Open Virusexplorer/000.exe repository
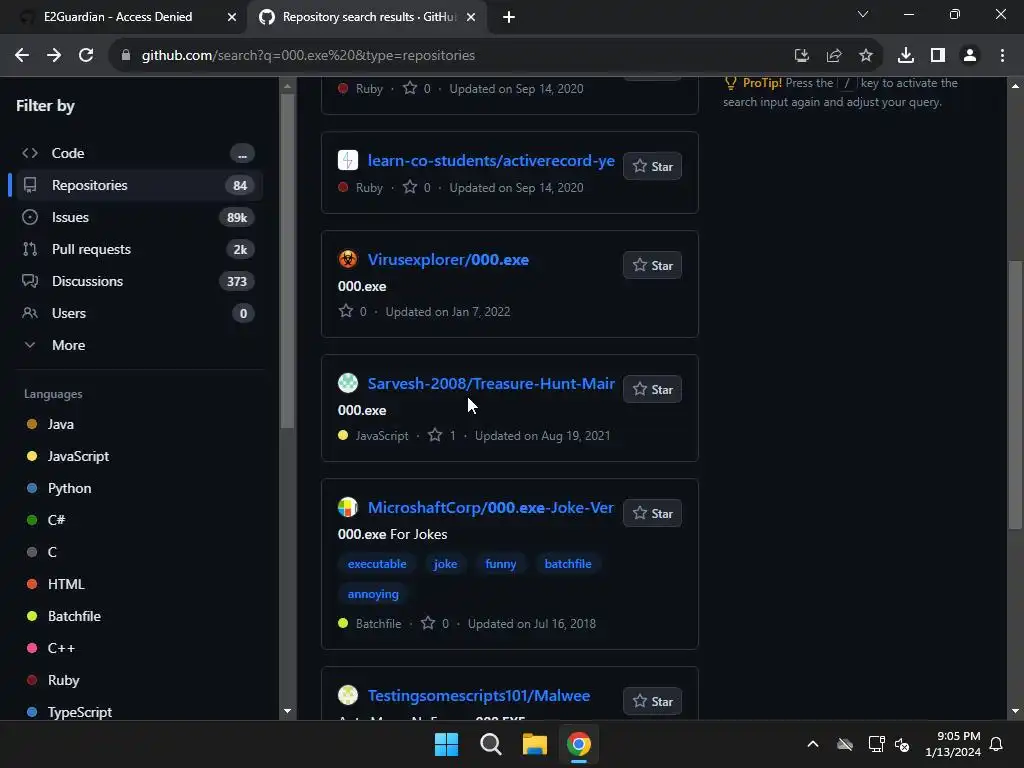Viewport: 1024px width, 768px height. point(448,260)
